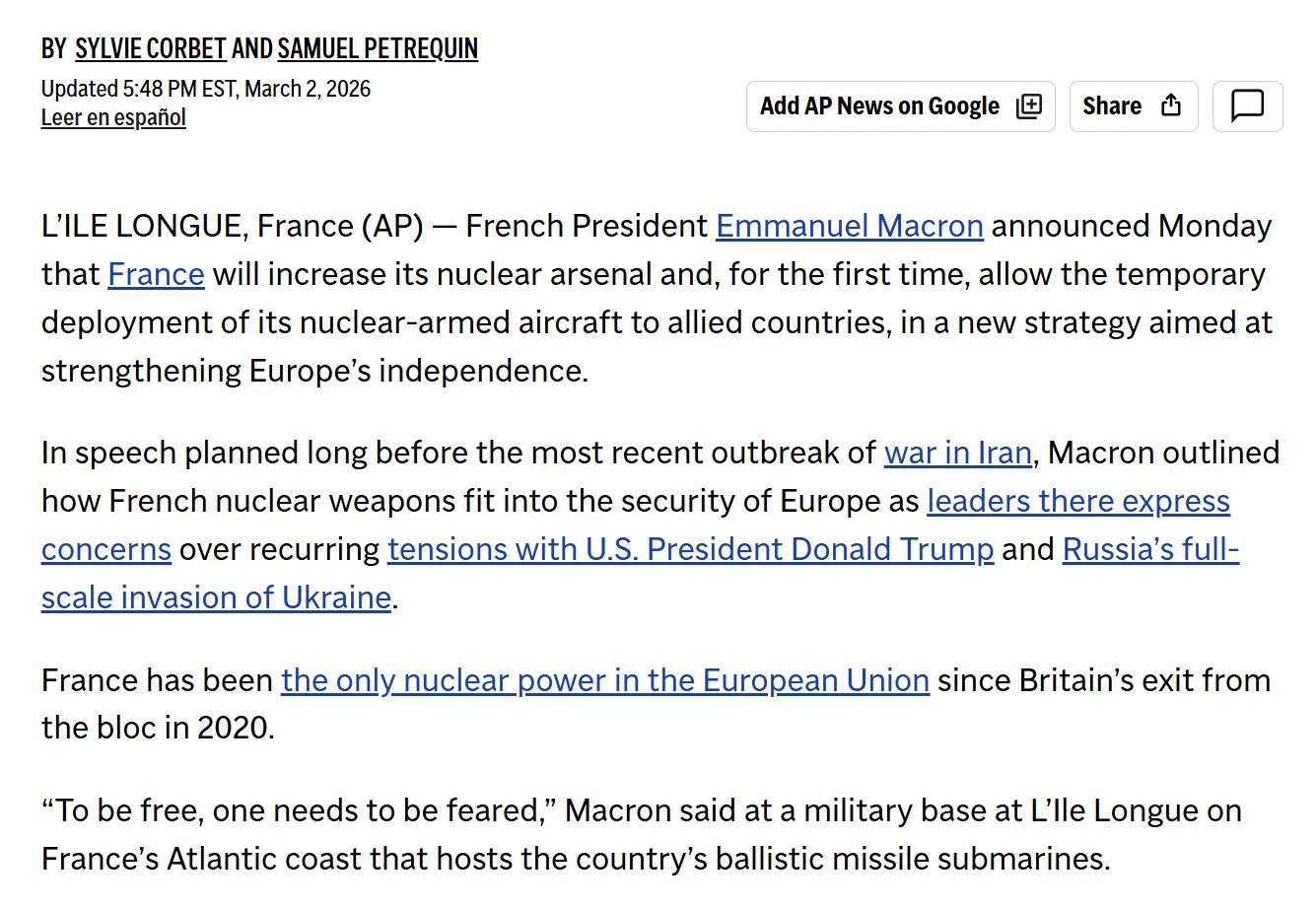The image size is (1316, 911).
Task: Open only nuclear power in European Union link
Action: click(604, 680)
